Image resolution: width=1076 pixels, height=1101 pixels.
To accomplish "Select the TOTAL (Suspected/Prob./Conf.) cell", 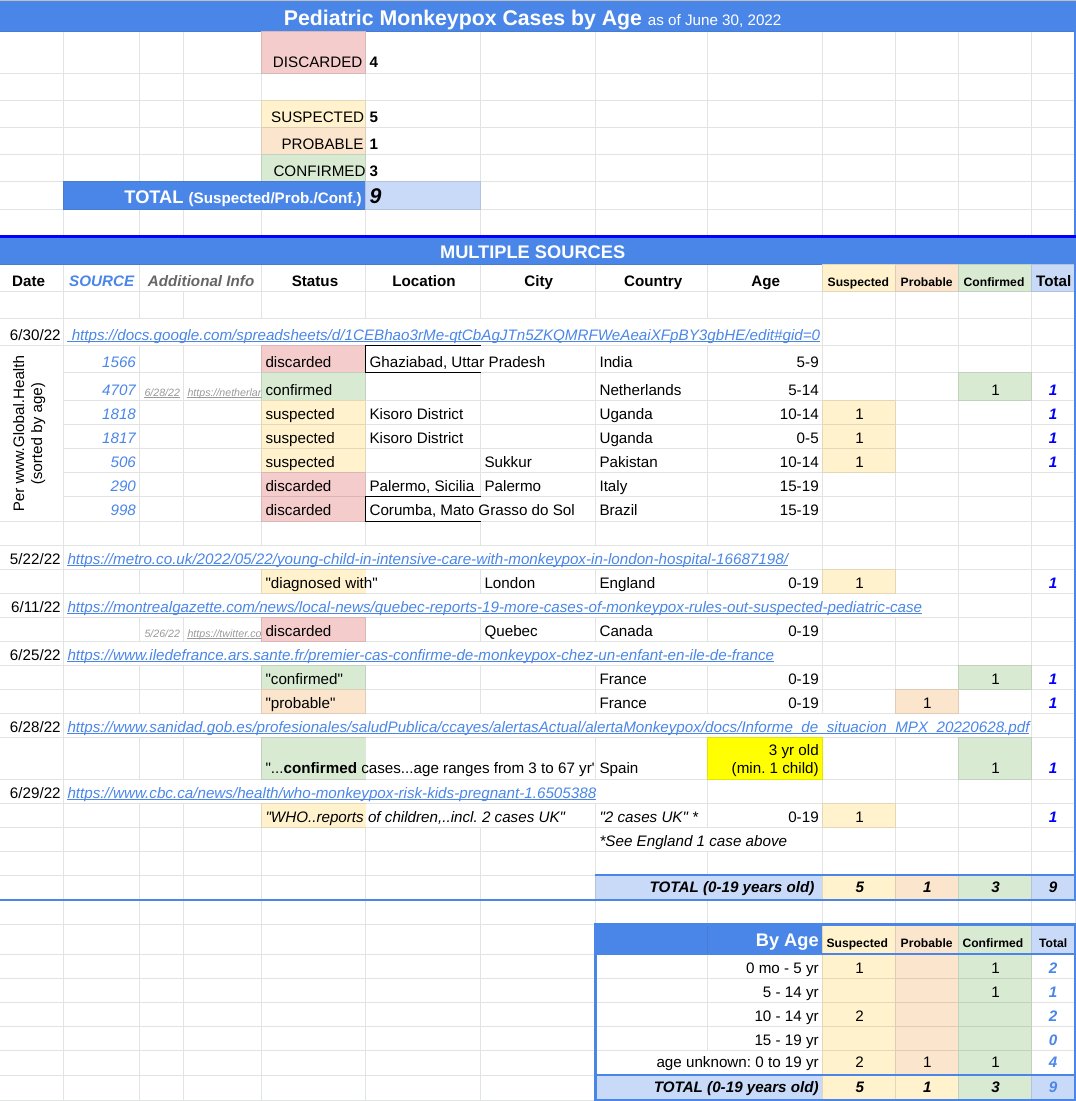I will [x=214, y=196].
